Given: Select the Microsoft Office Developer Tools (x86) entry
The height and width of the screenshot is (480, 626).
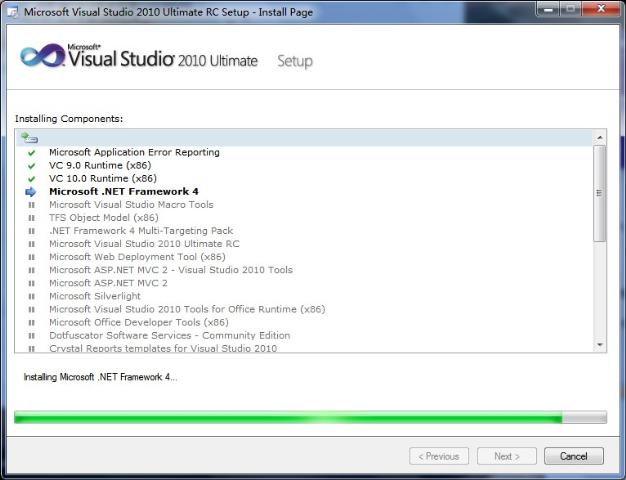Looking at the screenshot, I should 139,322.
